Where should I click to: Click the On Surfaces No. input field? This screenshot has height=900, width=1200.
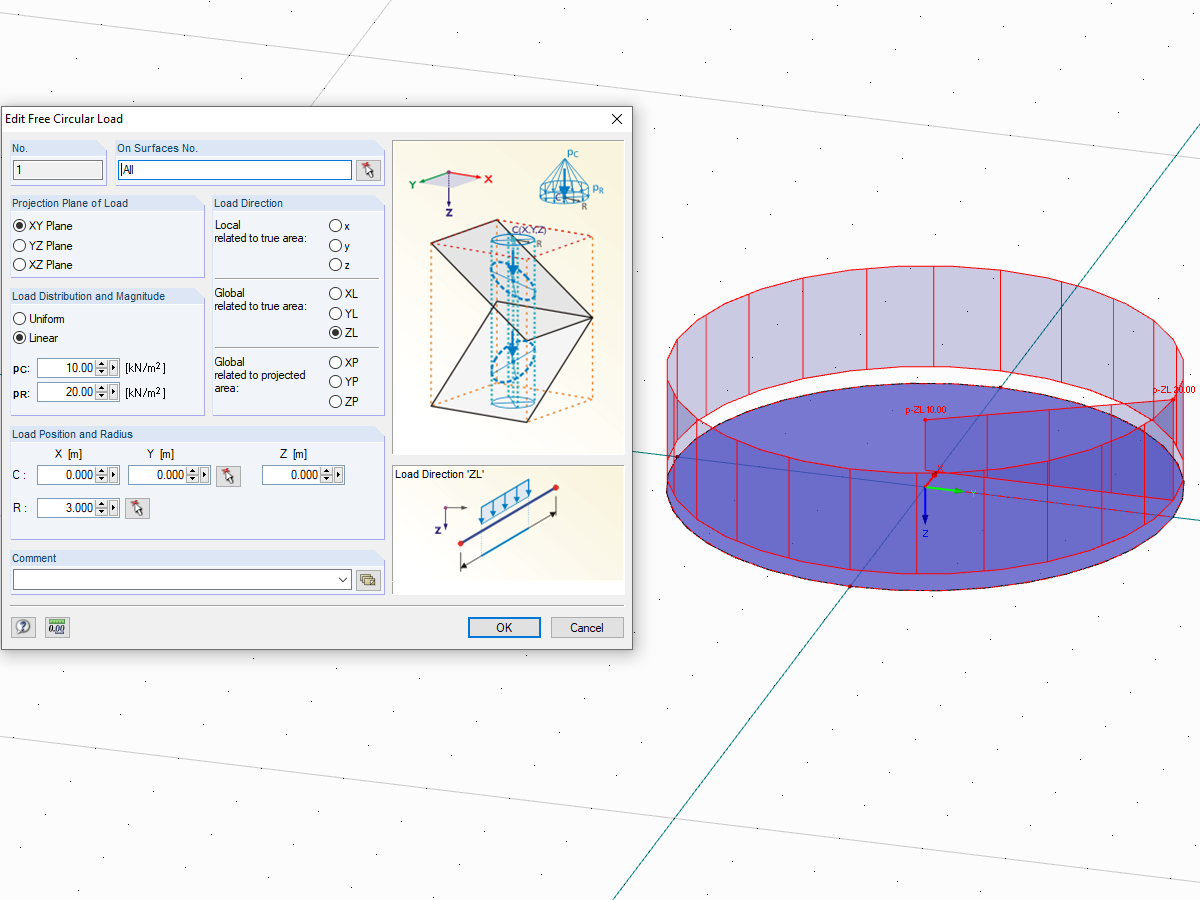point(235,170)
